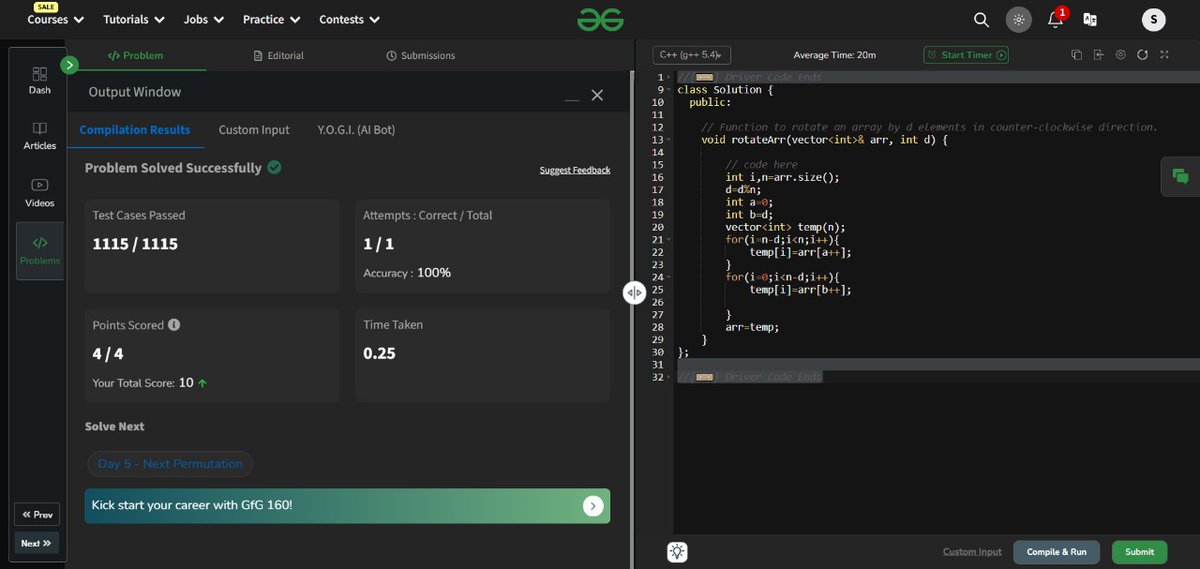1200x569 pixels.
Task: Toggle fullscreen editor mode
Action: click(x=1164, y=55)
